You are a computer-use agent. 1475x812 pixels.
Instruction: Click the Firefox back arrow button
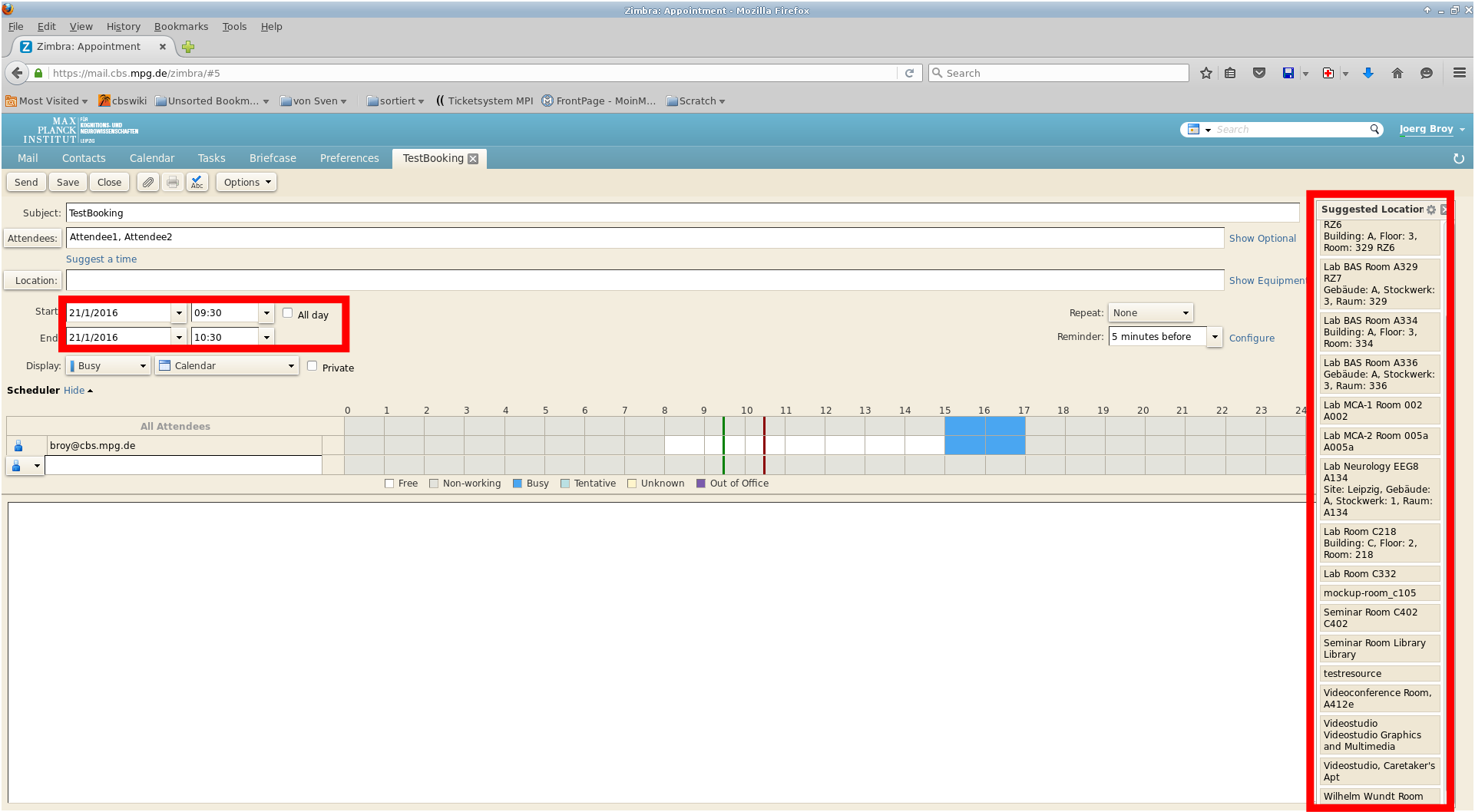[x=17, y=74]
